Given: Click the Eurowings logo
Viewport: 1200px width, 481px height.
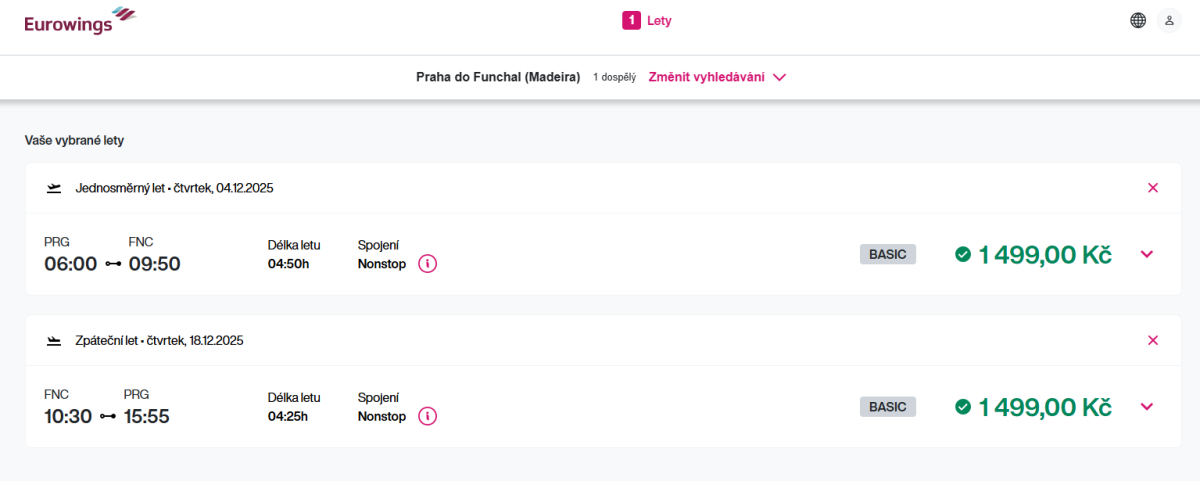Looking at the screenshot, I should tap(80, 20).
